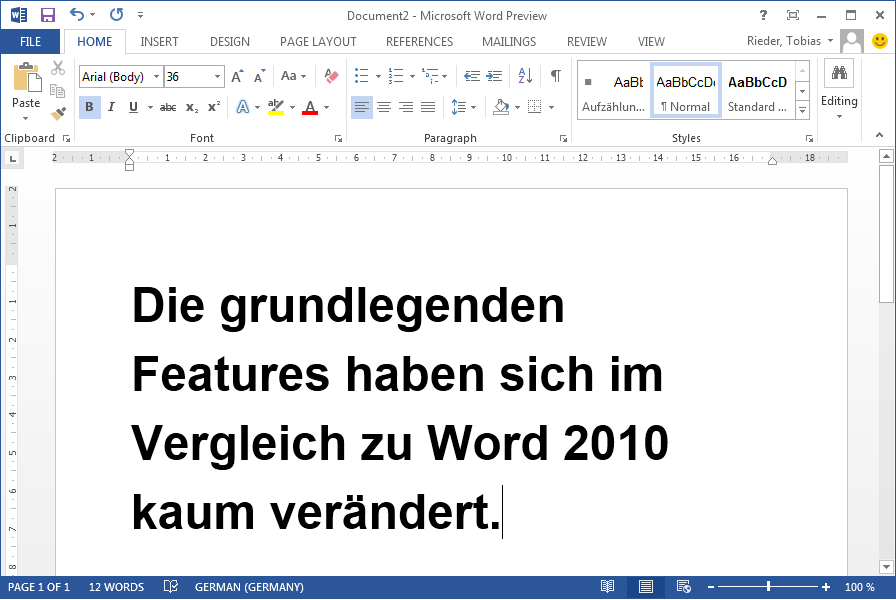Open the Change Case dropdown
The image size is (896, 600).
point(294,76)
